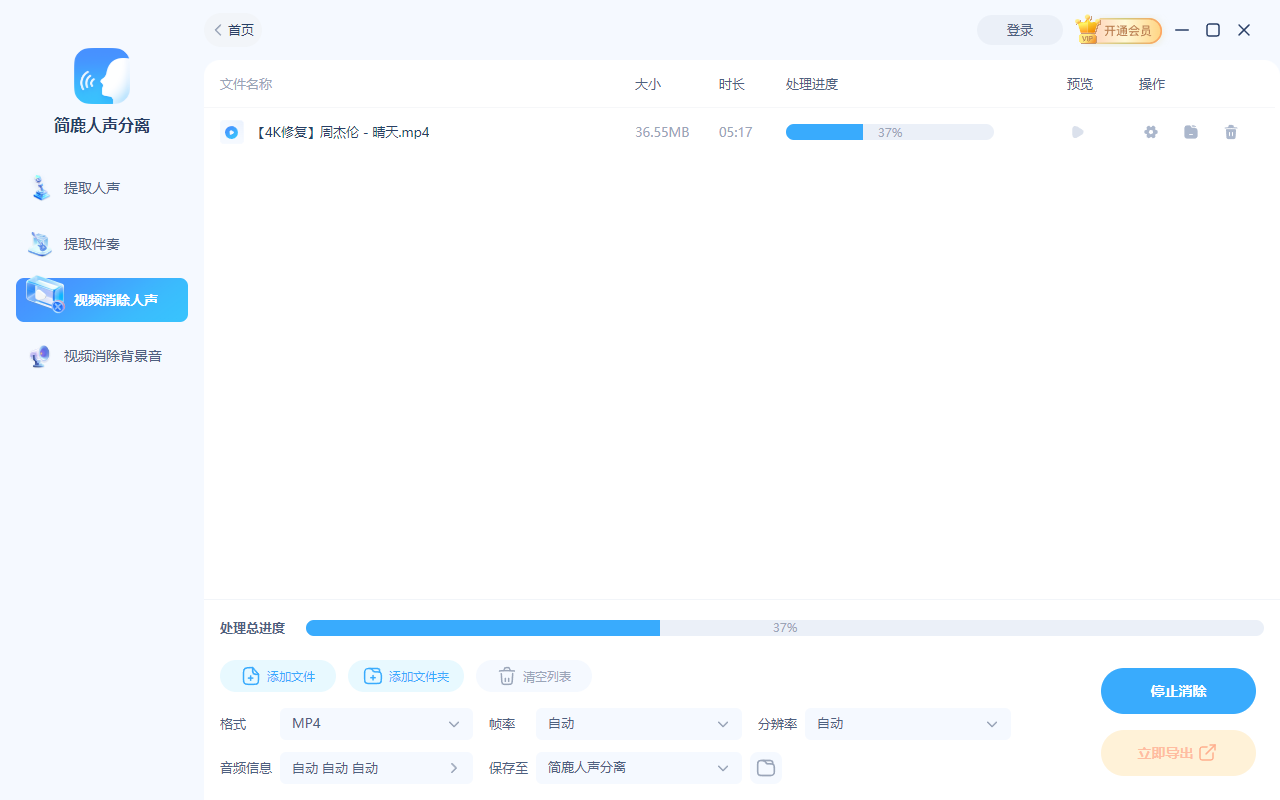The width and height of the screenshot is (1280, 800).
Task: Expand the 音频信息 settings panel
Action: pos(376,767)
